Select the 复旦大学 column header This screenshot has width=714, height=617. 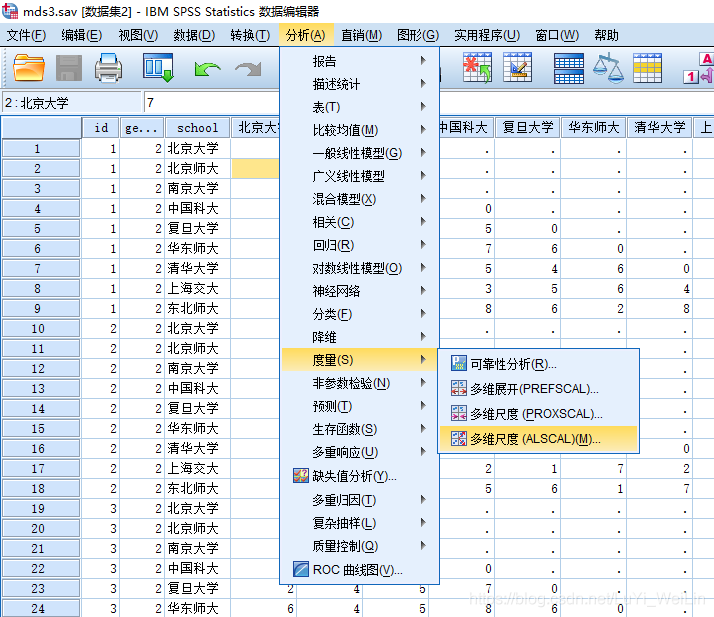528,127
